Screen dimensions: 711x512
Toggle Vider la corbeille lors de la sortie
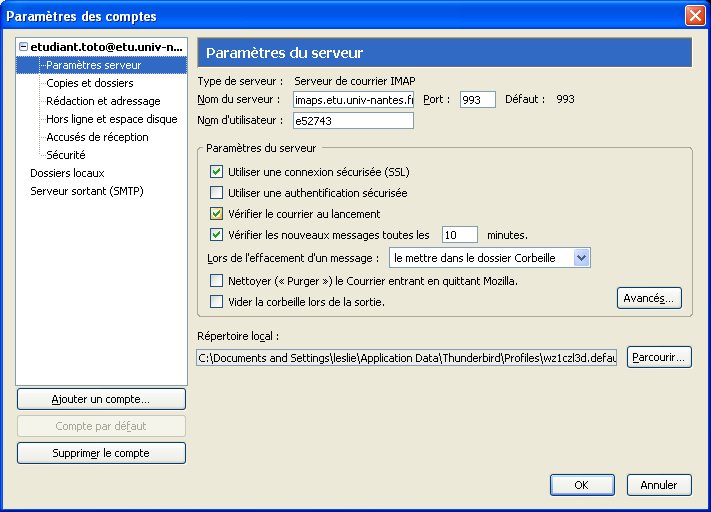point(217,302)
